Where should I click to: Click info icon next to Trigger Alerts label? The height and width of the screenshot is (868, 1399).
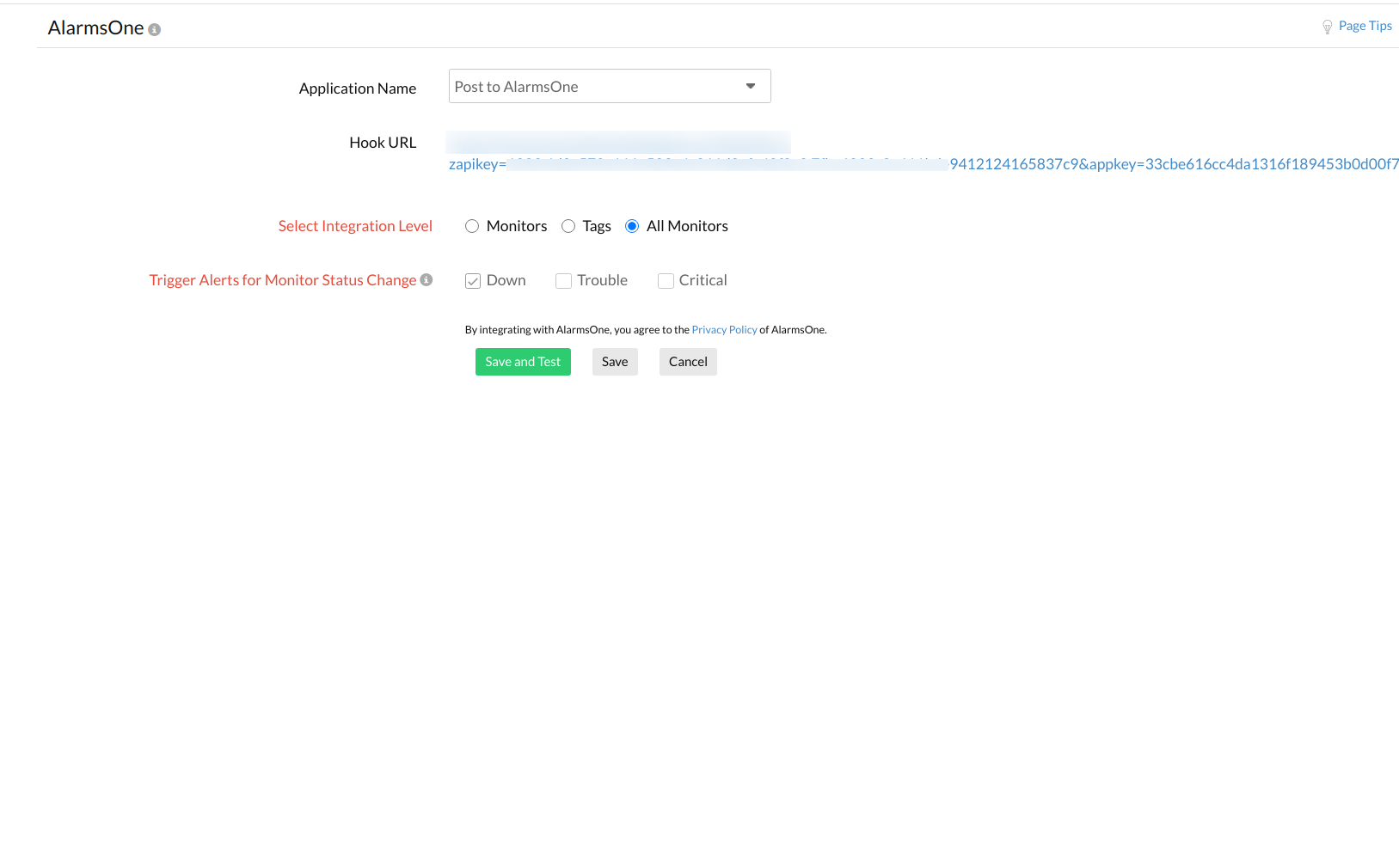click(426, 280)
